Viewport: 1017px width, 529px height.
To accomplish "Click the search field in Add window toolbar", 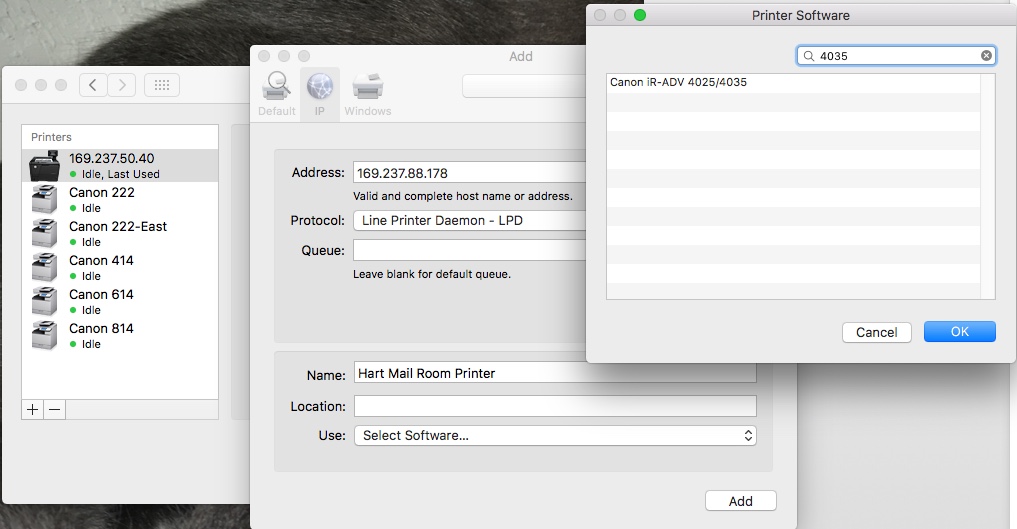I will [524, 86].
